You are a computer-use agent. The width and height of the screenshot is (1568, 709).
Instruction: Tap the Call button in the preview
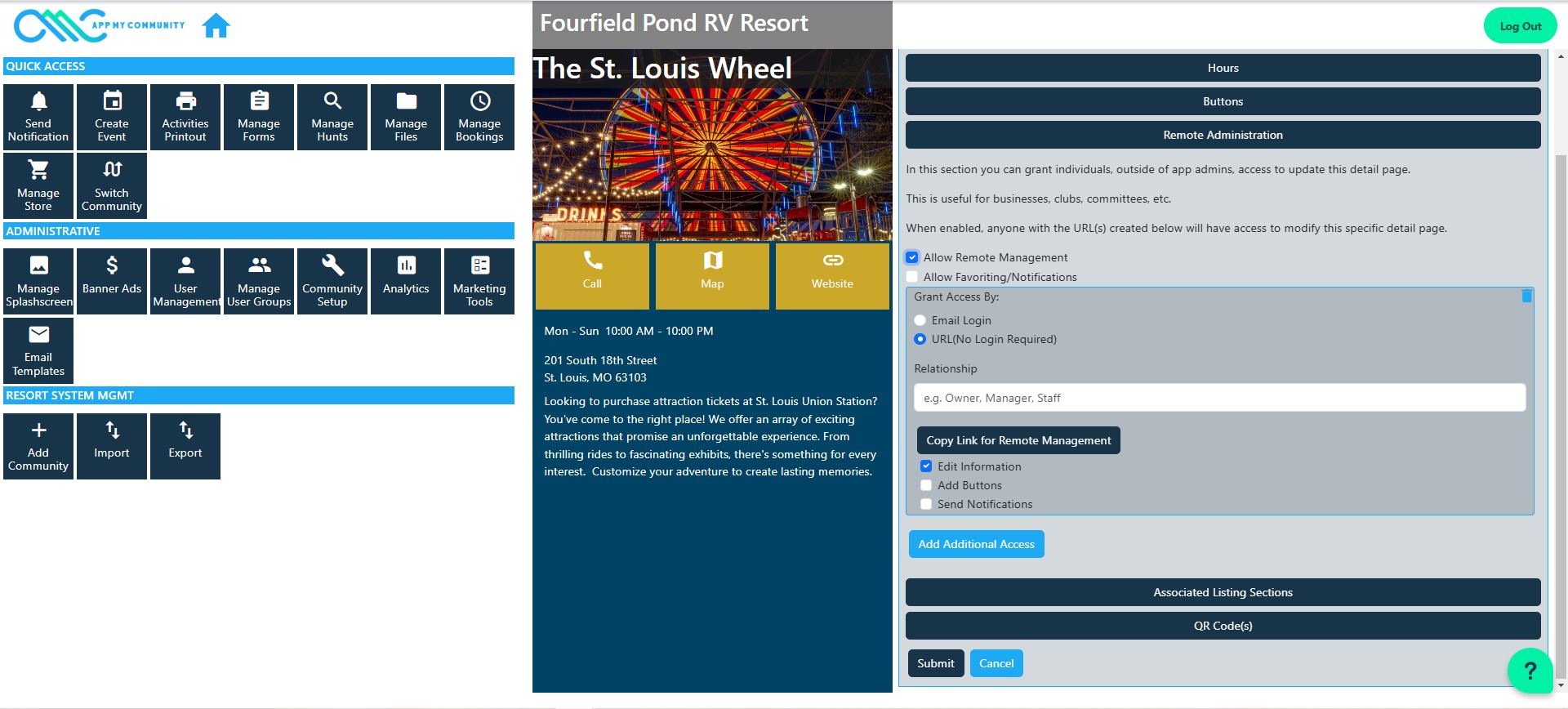(x=592, y=275)
